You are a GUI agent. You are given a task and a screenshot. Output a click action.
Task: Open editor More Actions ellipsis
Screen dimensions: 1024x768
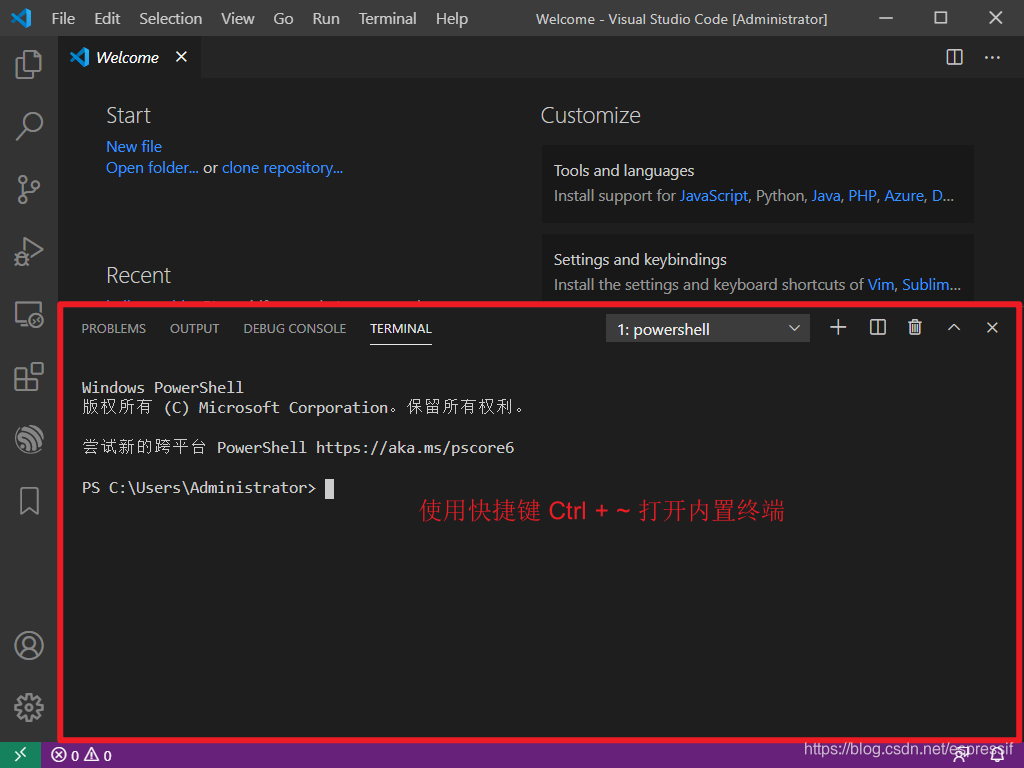(x=992, y=57)
